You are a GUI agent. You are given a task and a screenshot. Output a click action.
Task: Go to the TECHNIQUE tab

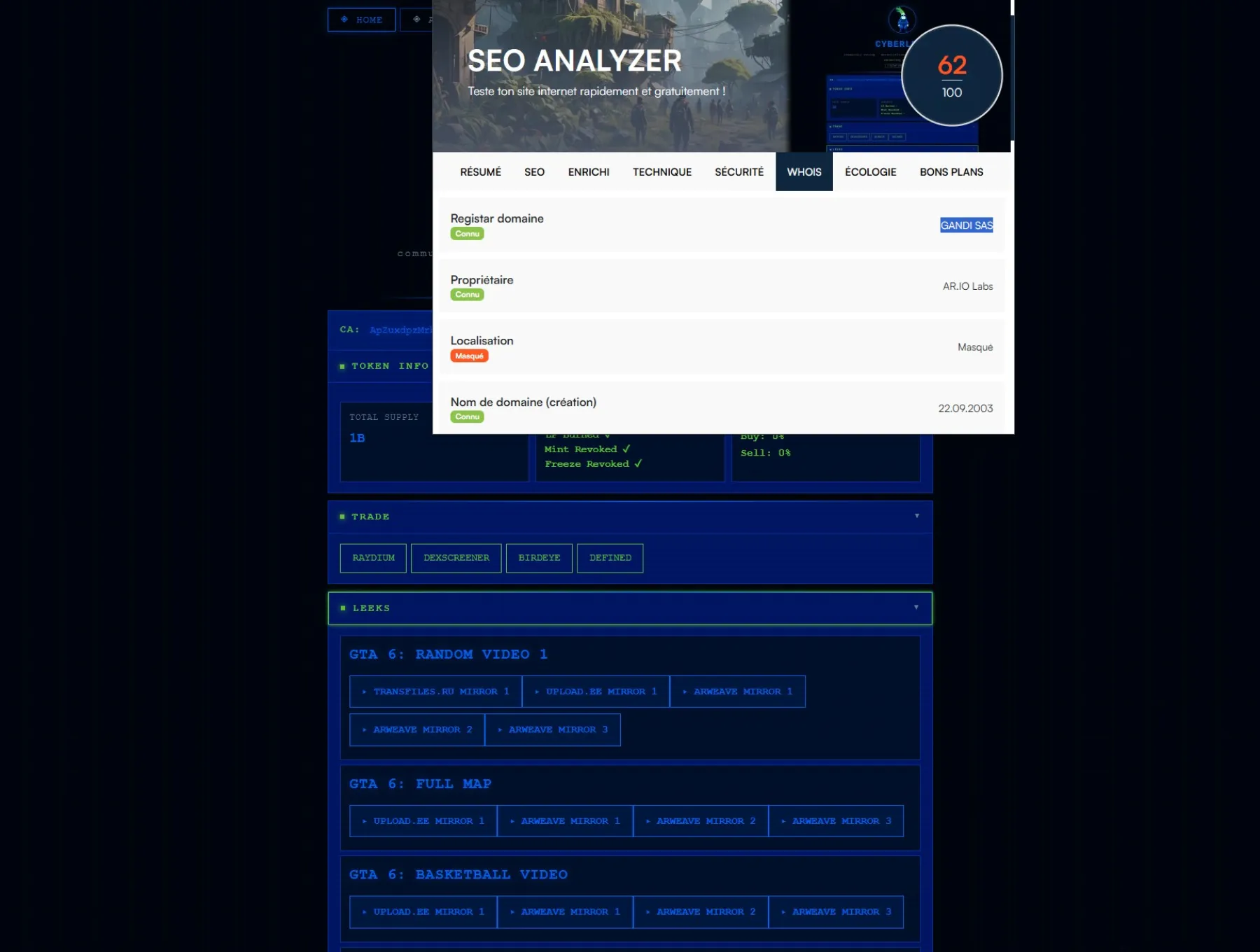[662, 172]
